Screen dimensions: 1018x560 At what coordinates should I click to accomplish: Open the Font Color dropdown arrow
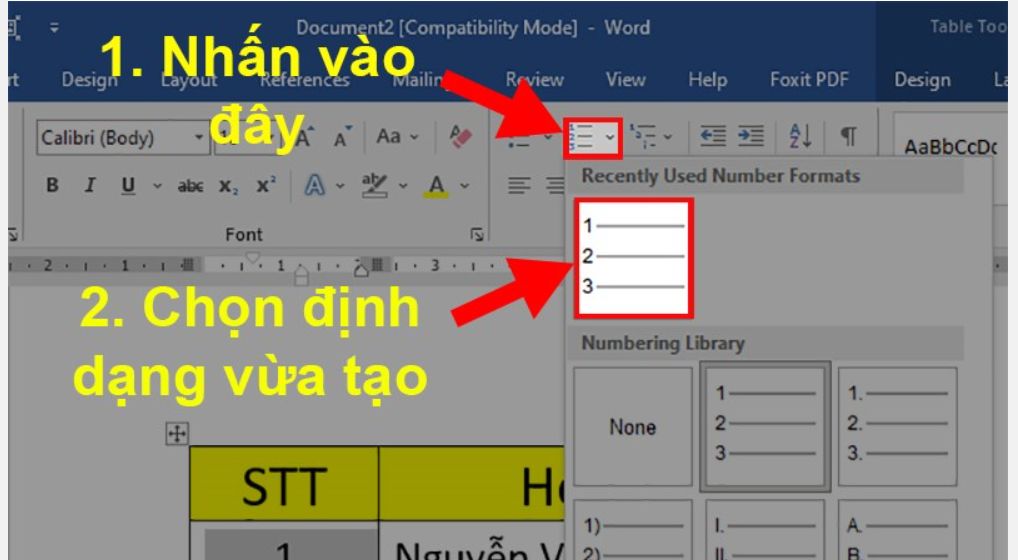464,186
